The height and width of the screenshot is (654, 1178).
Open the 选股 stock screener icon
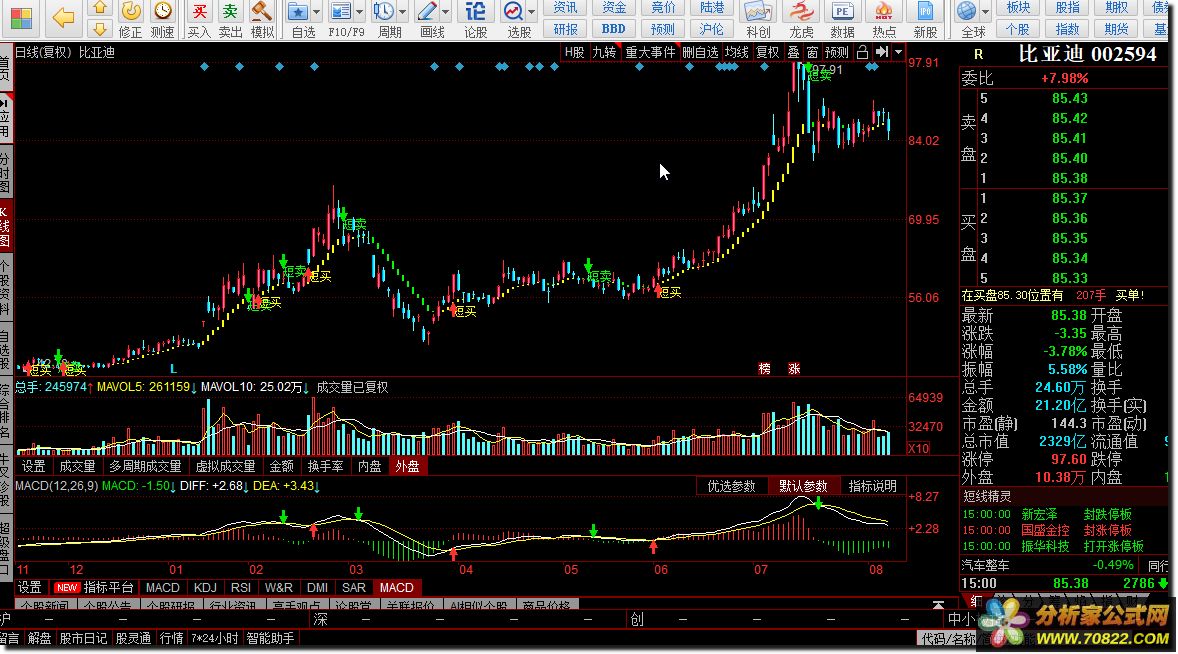click(x=513, y=11)
